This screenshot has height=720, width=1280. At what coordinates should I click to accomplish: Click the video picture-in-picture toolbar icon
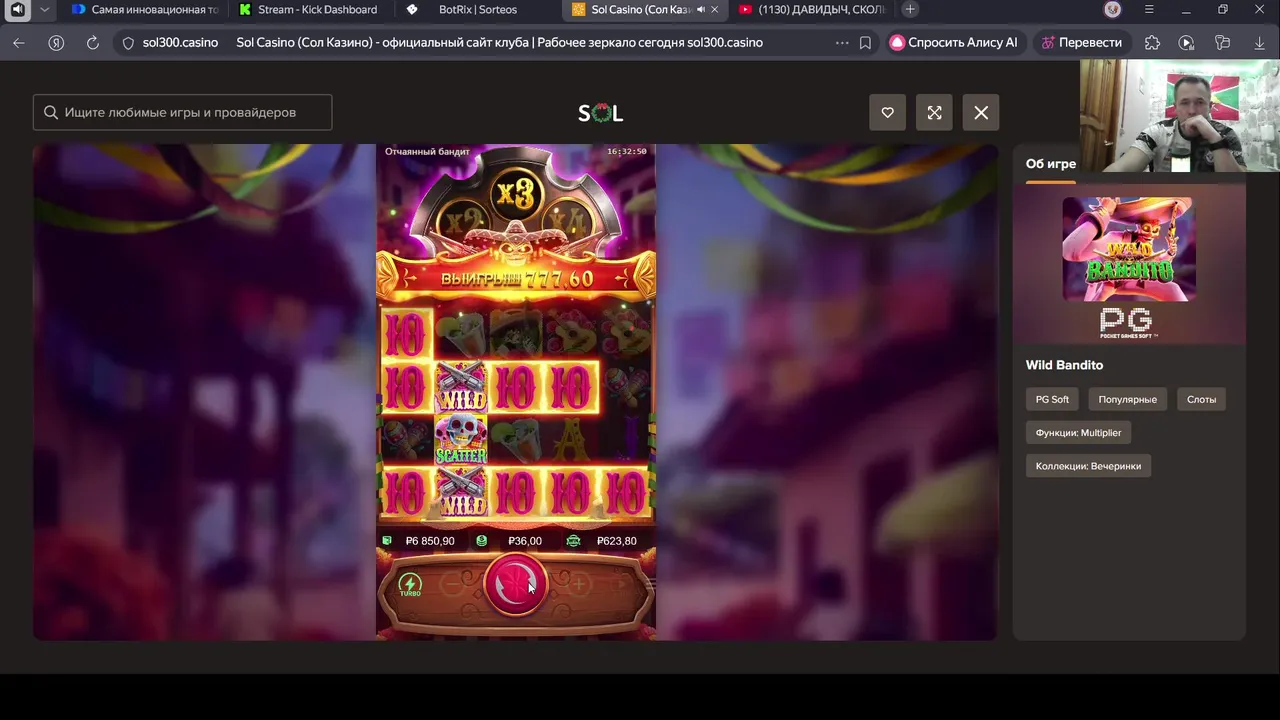click(x=1186, y=43)
